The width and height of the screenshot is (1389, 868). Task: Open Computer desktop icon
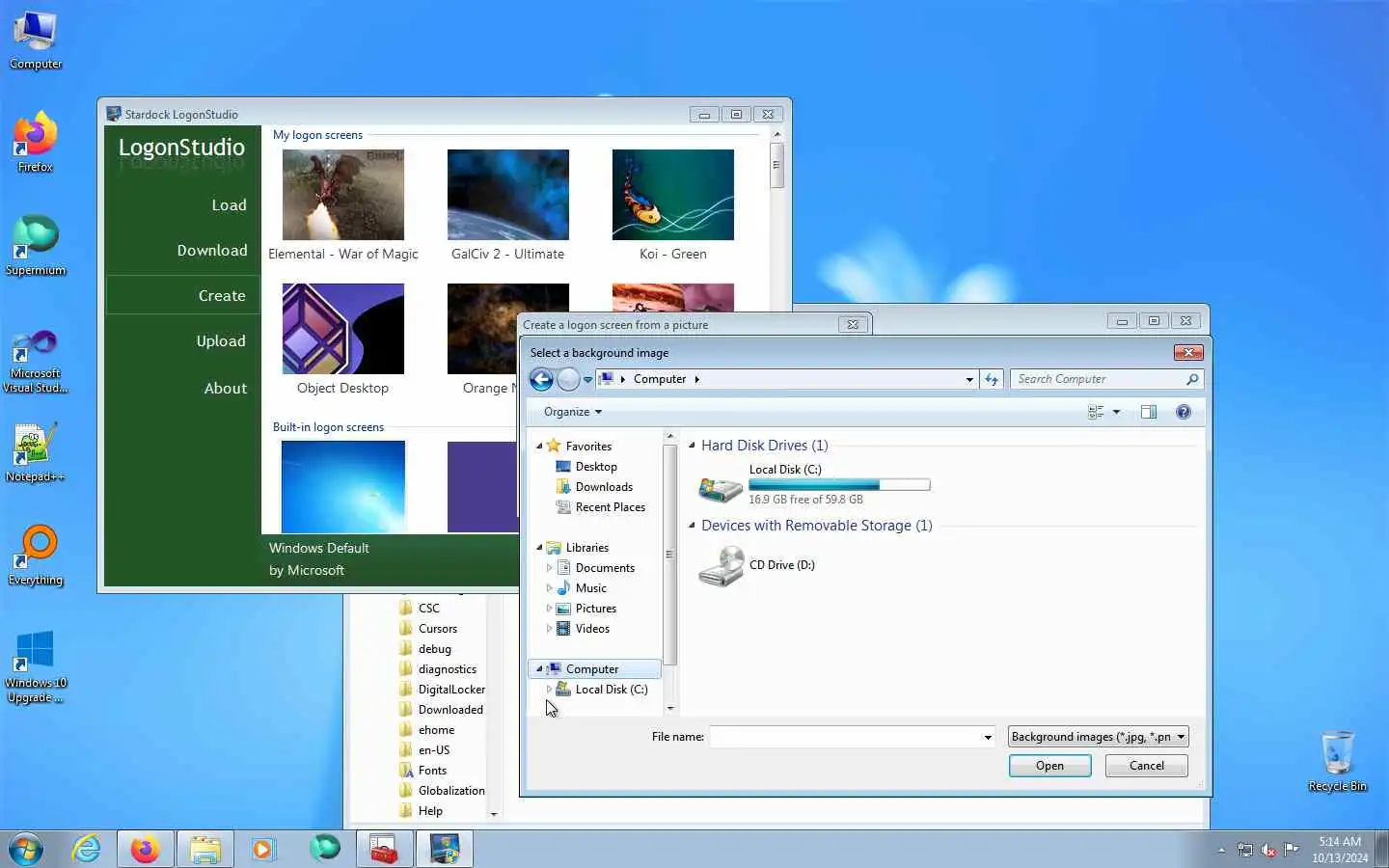pos(36,41)
